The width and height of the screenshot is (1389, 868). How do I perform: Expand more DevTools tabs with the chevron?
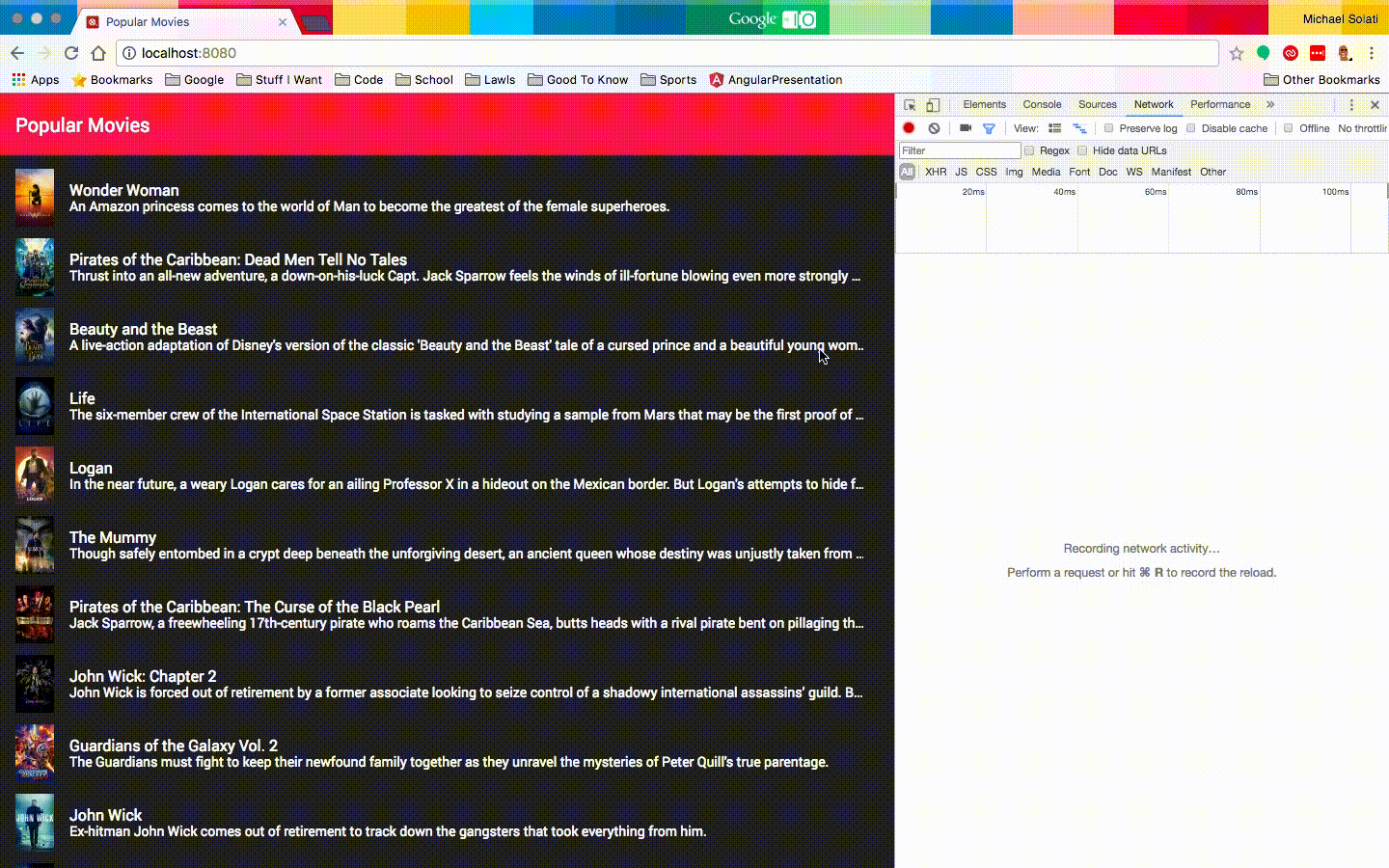1270,105
